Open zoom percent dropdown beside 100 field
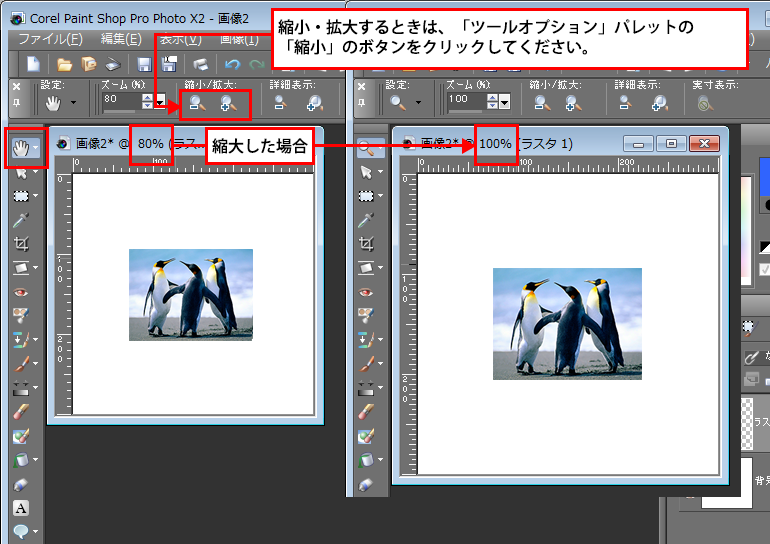The height and width of the screenshot is (544, 770). (505, 102)
